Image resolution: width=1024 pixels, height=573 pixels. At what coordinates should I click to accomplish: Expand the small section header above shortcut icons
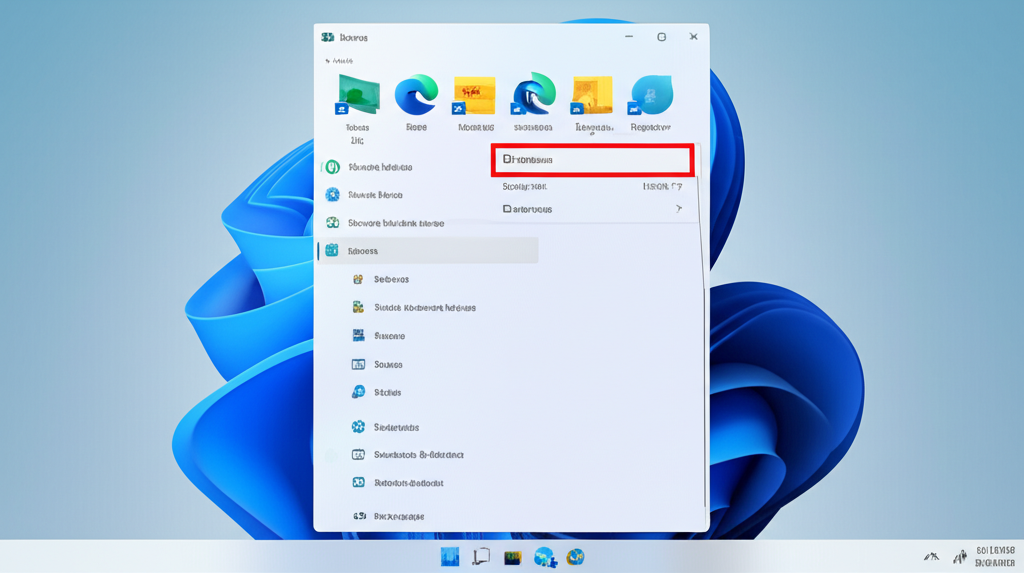(340, 61)
